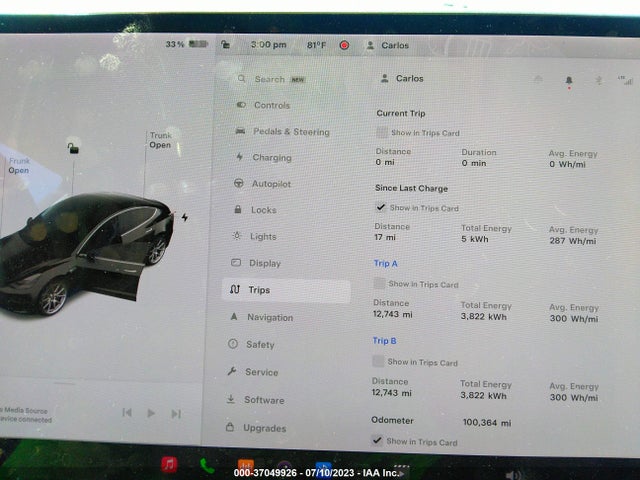Play the media

151,413
